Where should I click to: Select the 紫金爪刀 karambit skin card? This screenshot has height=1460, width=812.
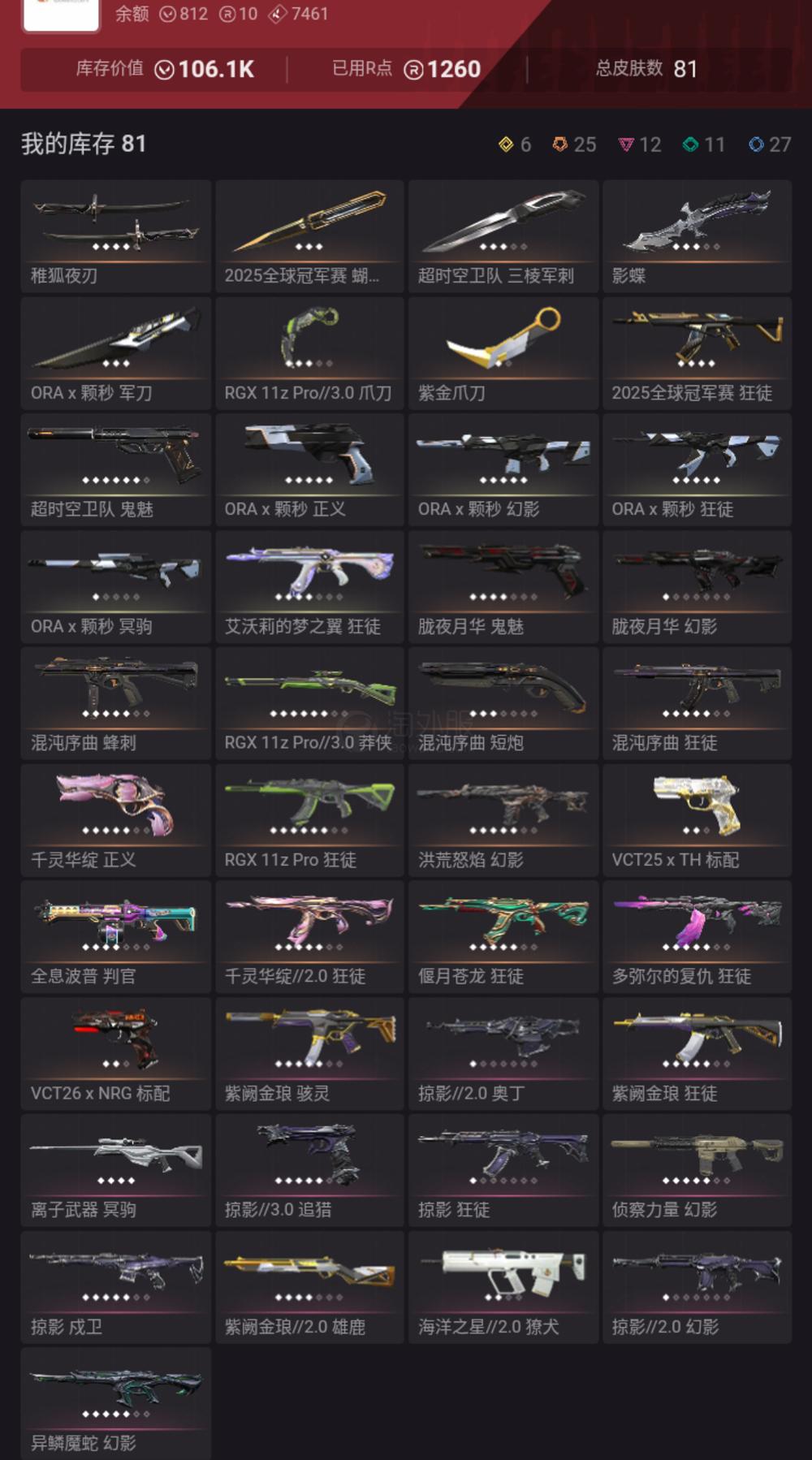(503, 353)
